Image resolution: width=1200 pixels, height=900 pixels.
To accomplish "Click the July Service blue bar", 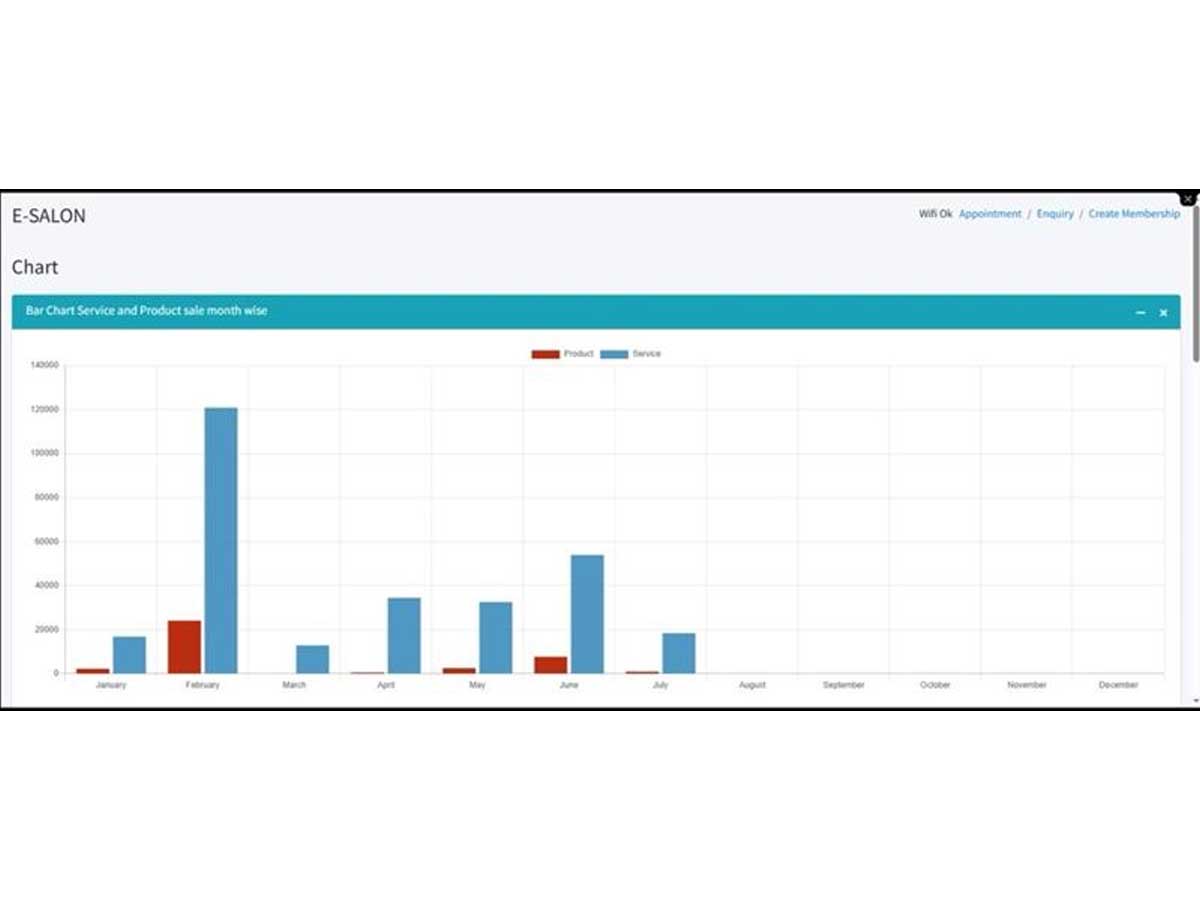I will tap(678, 653).
